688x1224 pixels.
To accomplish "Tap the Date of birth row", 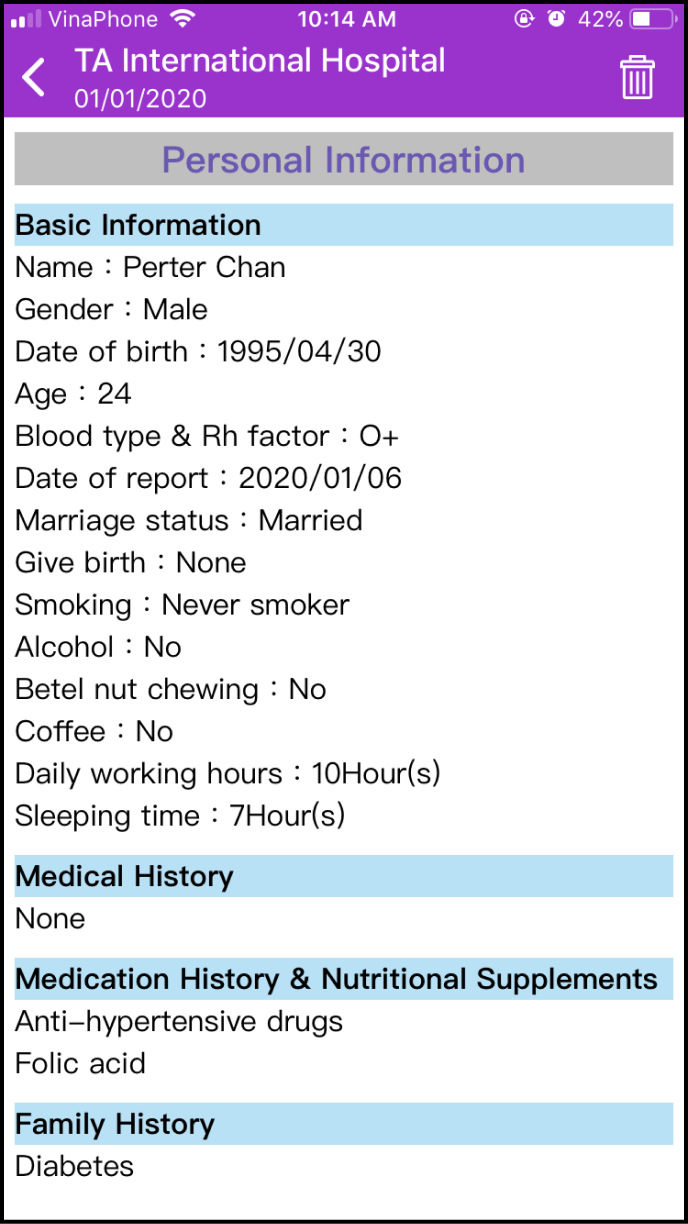I will [198, 352].
